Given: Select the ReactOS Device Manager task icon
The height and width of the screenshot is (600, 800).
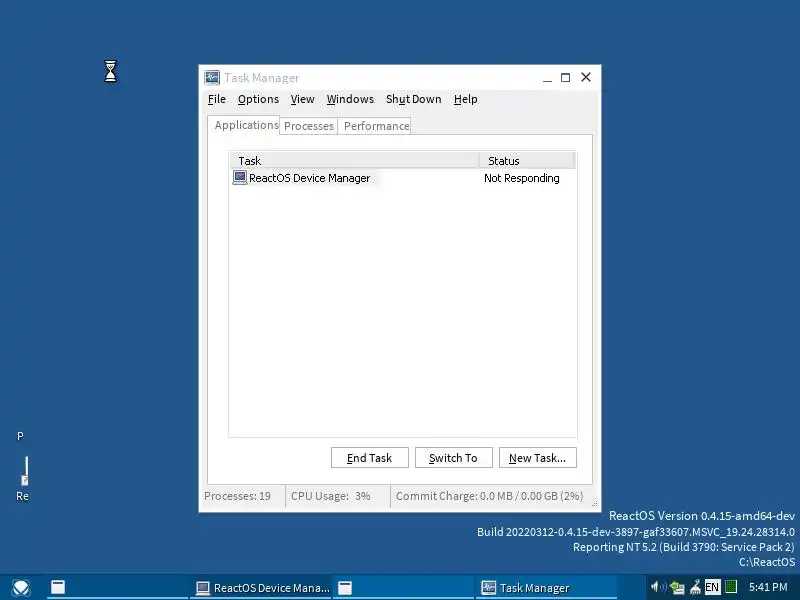Looking at the screenshot, I should (x=239, y=178).
